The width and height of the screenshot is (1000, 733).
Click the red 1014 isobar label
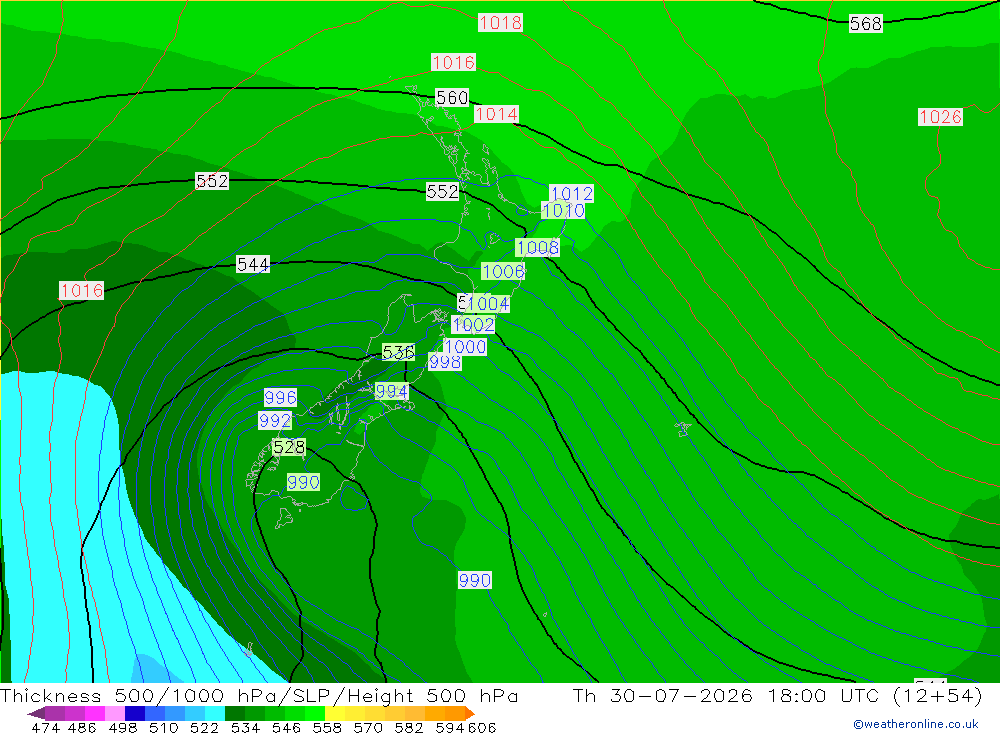pos(496,114)
